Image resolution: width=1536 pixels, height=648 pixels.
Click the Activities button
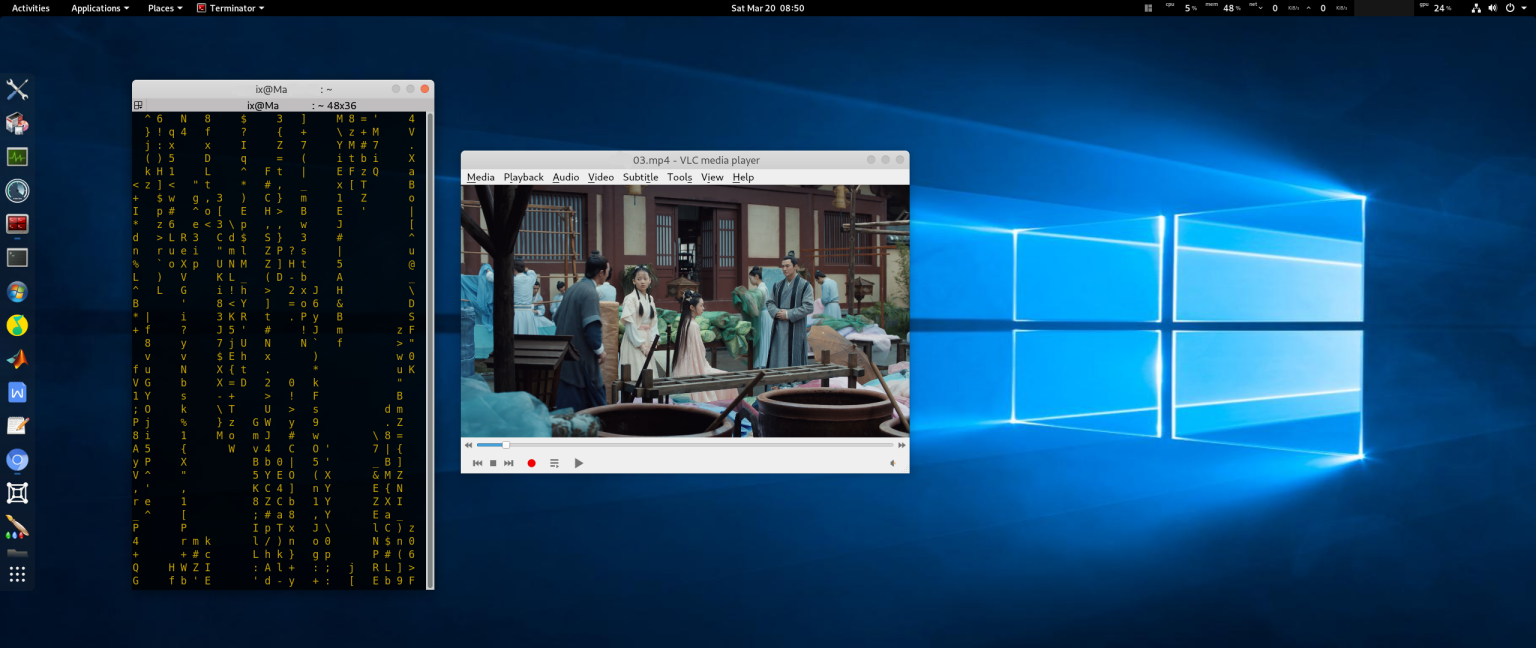click(x=30, y=8)
